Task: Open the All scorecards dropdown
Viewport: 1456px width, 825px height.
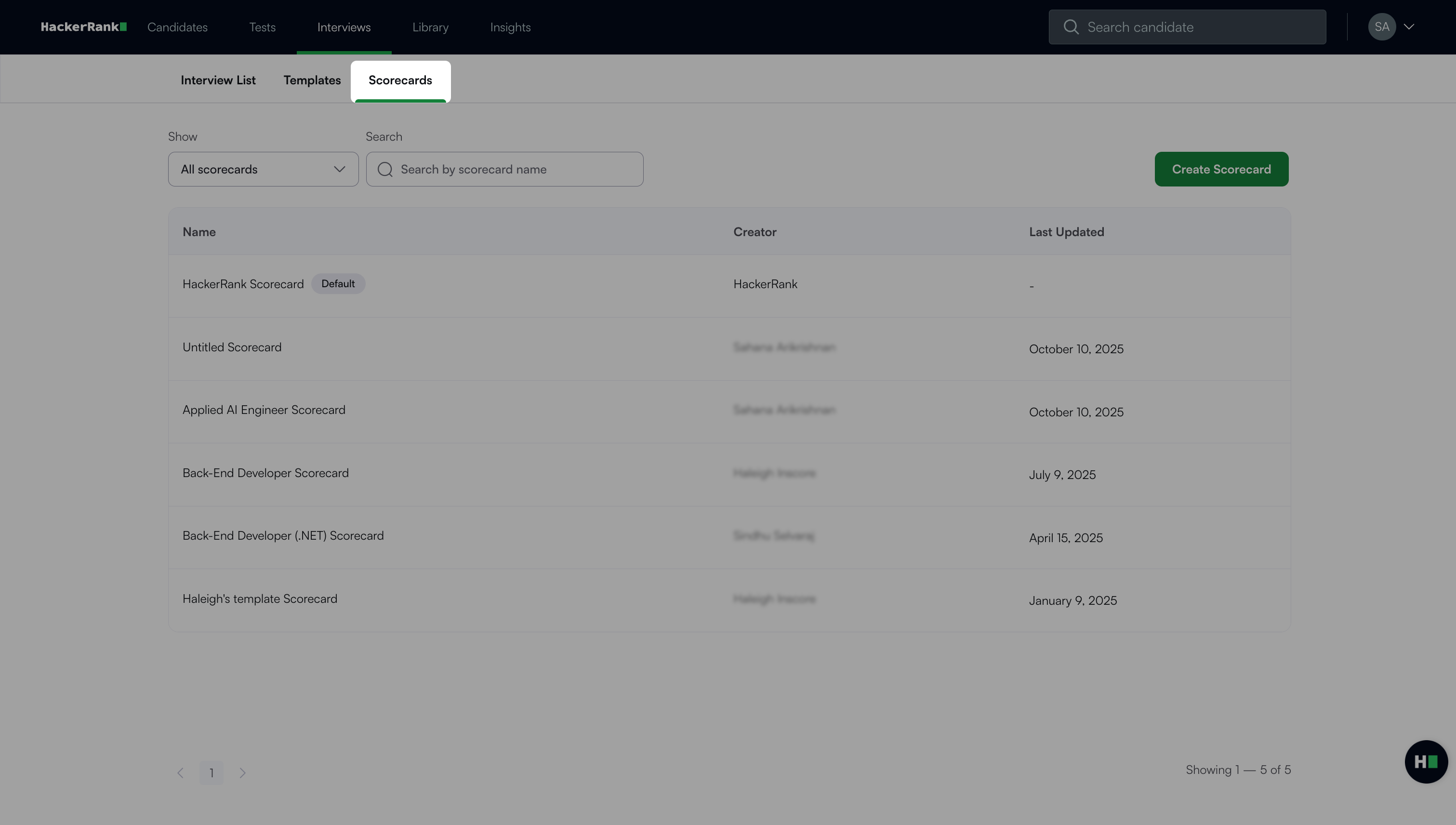Action: (x=263, y=170)
